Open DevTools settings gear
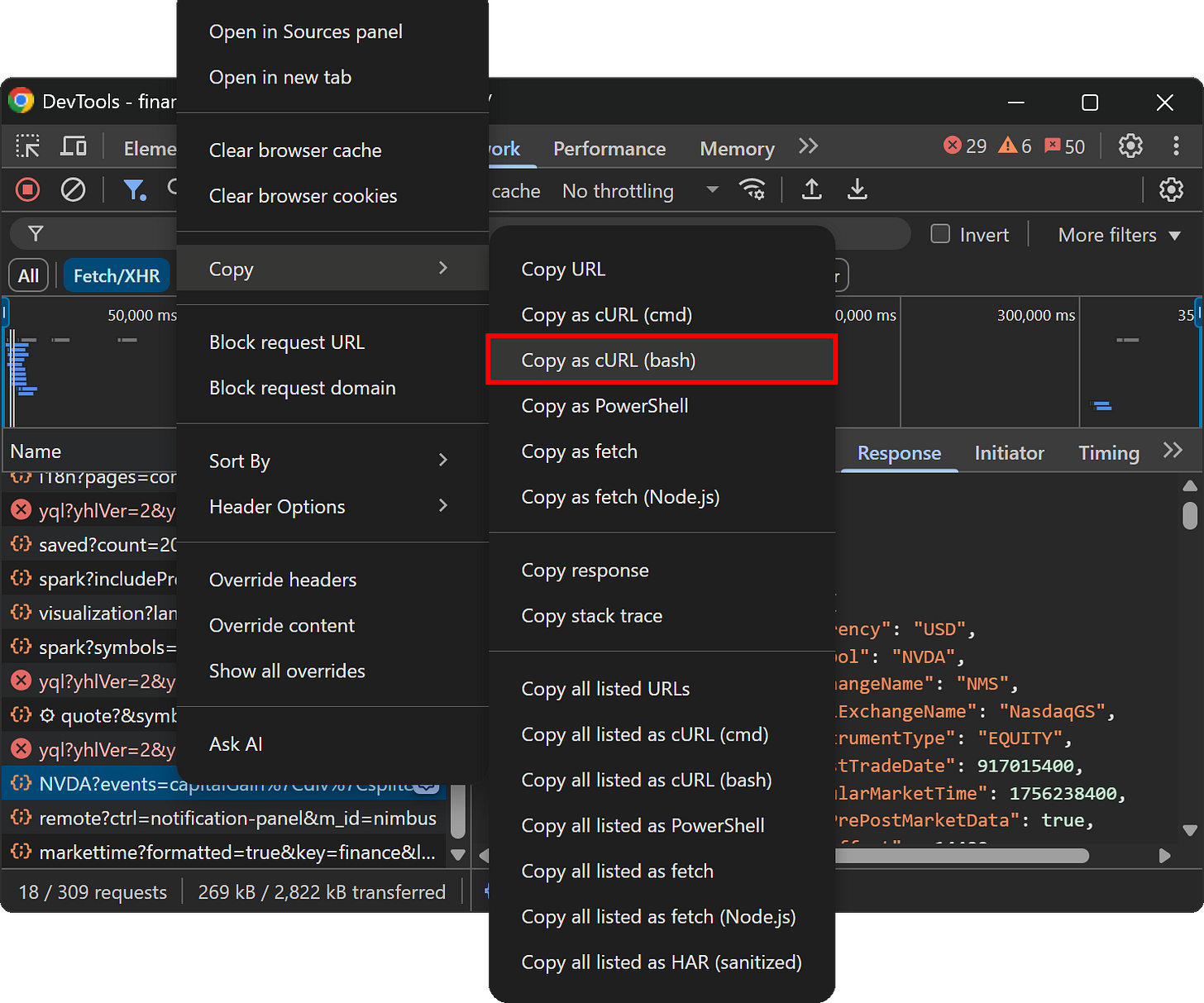Viewport: 1204px width, 1003px height. (x=1130, y=146)
